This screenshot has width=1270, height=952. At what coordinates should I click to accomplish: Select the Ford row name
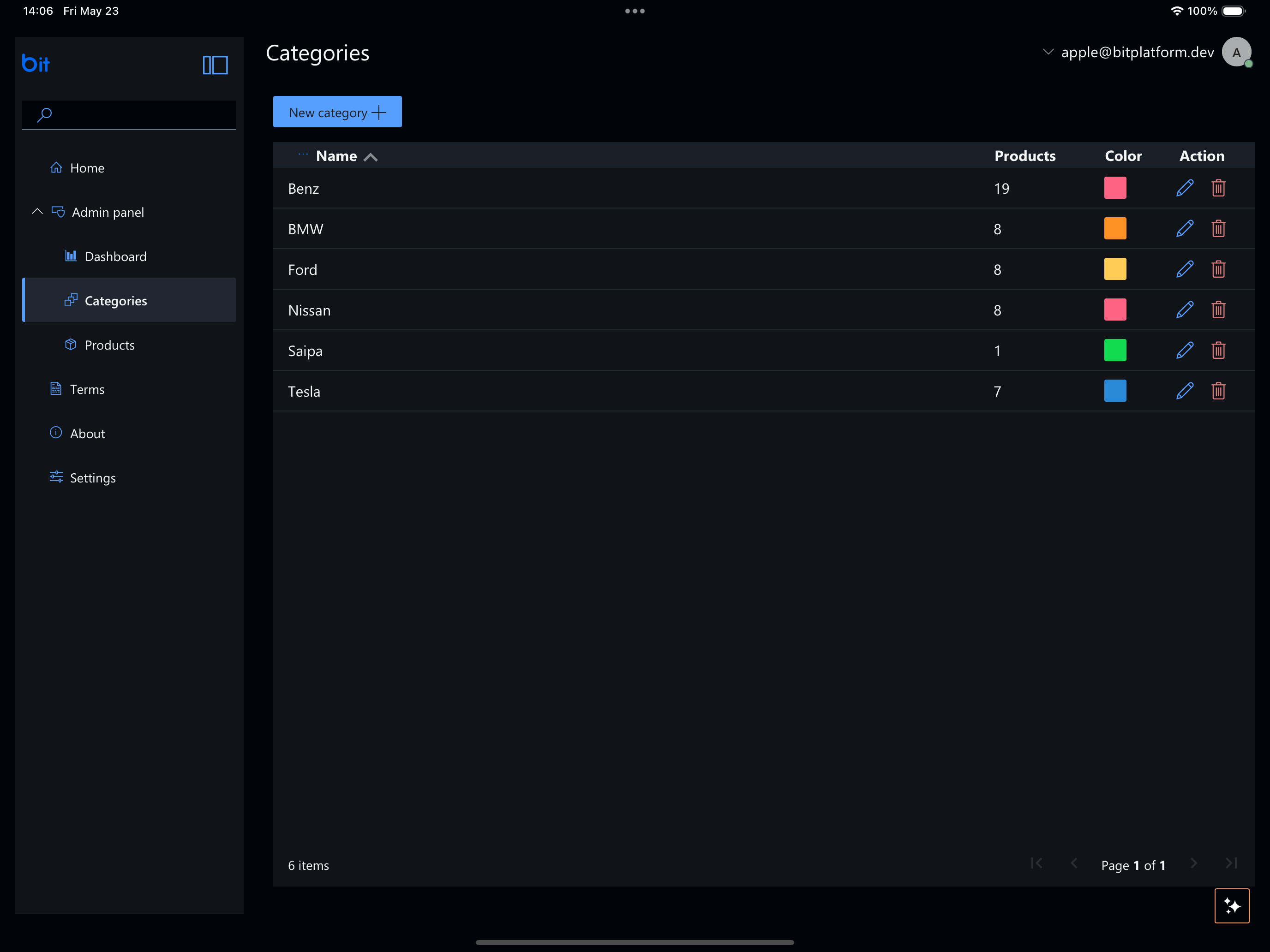[x=303, y=270]
